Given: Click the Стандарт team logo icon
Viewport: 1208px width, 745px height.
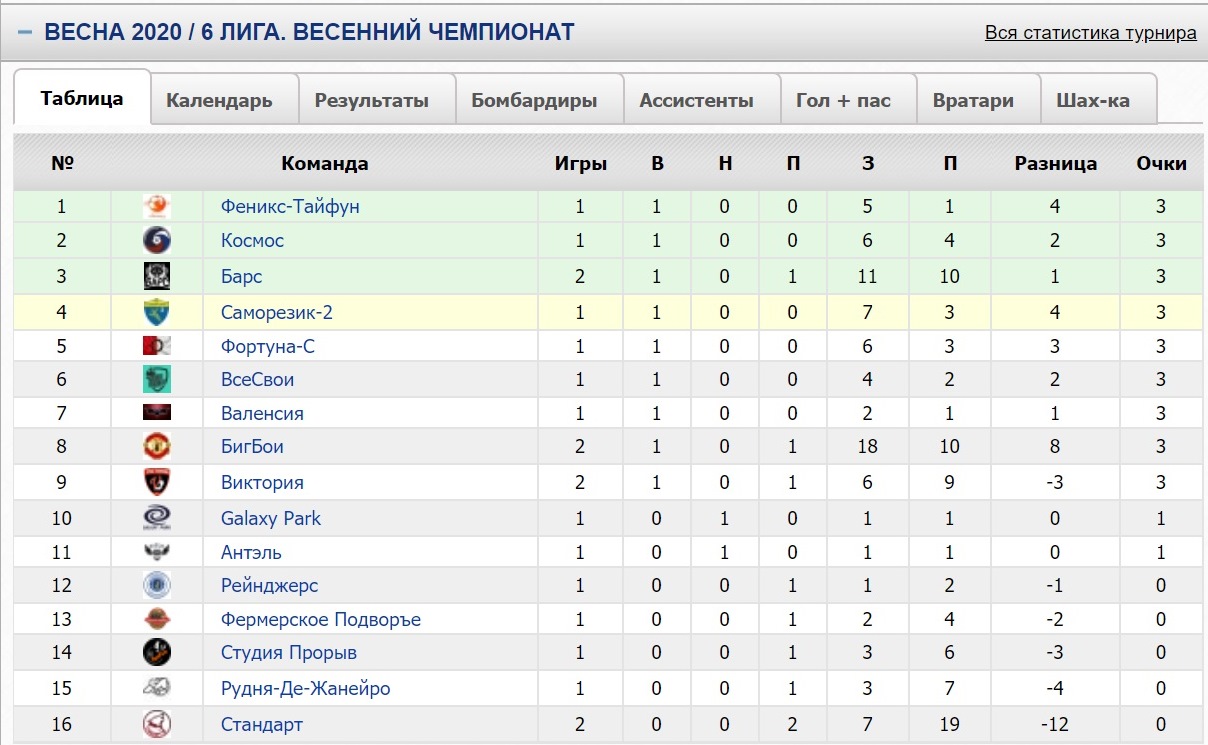Looking at the screenshot, I should coord(157,724).
